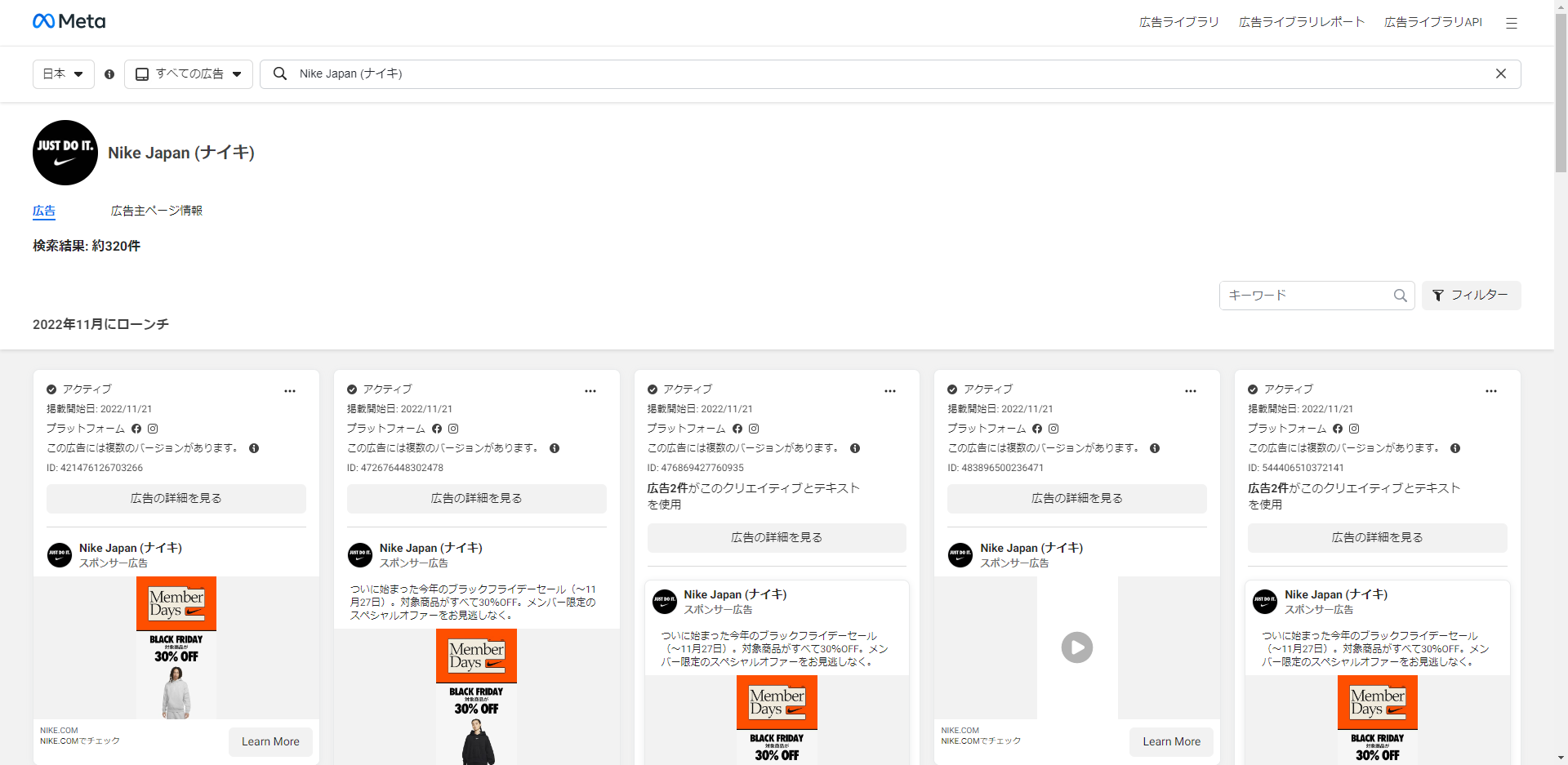Click 広告の詳細を見る on ad 476869427760935
The width and height of the screenshot is (1568, 765).
pos(776,537)
